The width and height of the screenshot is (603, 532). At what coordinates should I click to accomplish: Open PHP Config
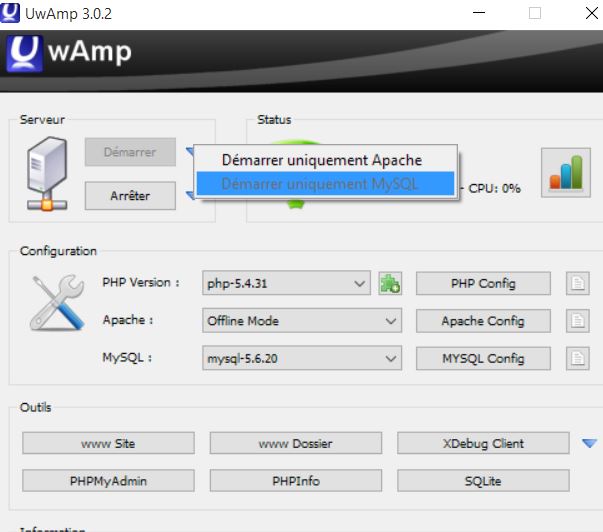pos(483,284)
